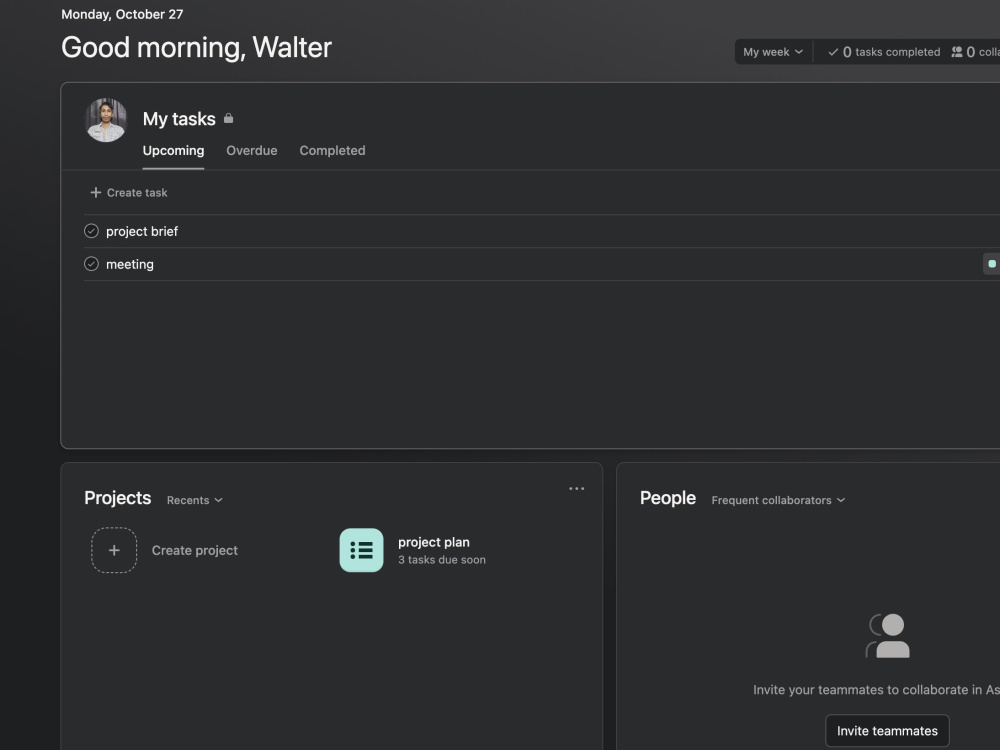Open the My tasks heading link
Screen dimensions: 1000x750
(x=179, y=119)
